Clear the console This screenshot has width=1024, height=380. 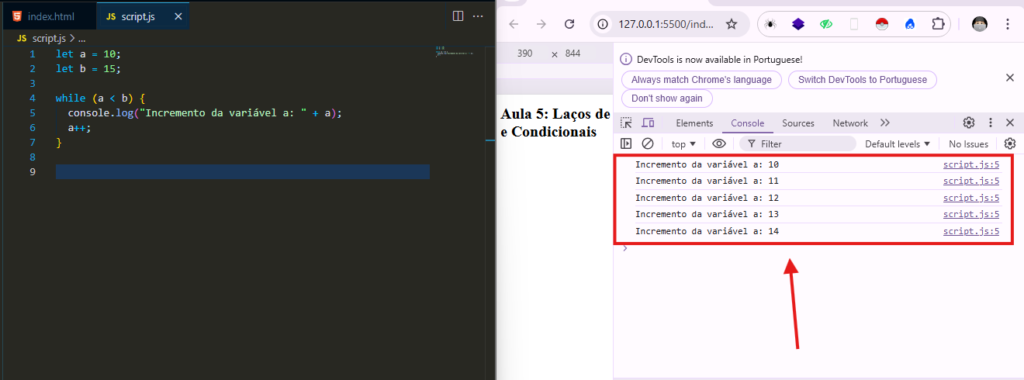[647, 144]
